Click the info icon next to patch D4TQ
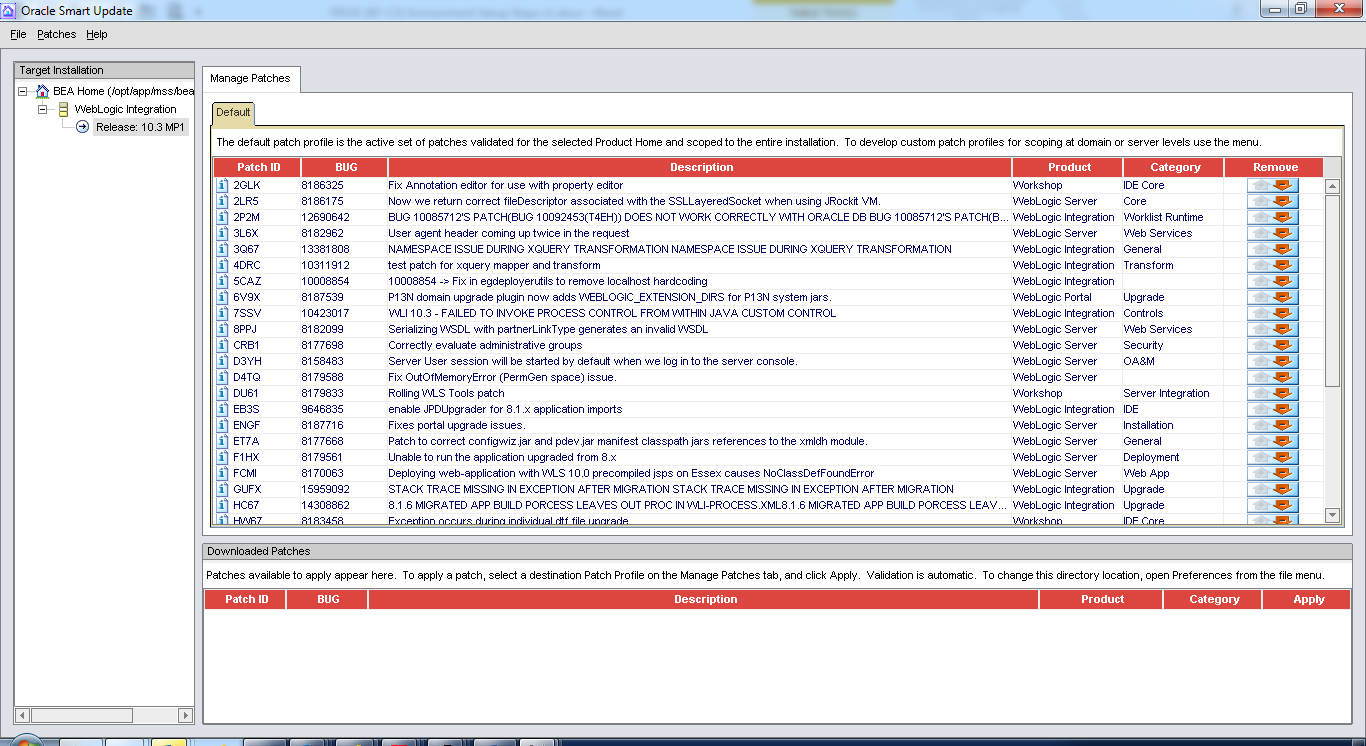The image size is (1366, 746). 220,377
